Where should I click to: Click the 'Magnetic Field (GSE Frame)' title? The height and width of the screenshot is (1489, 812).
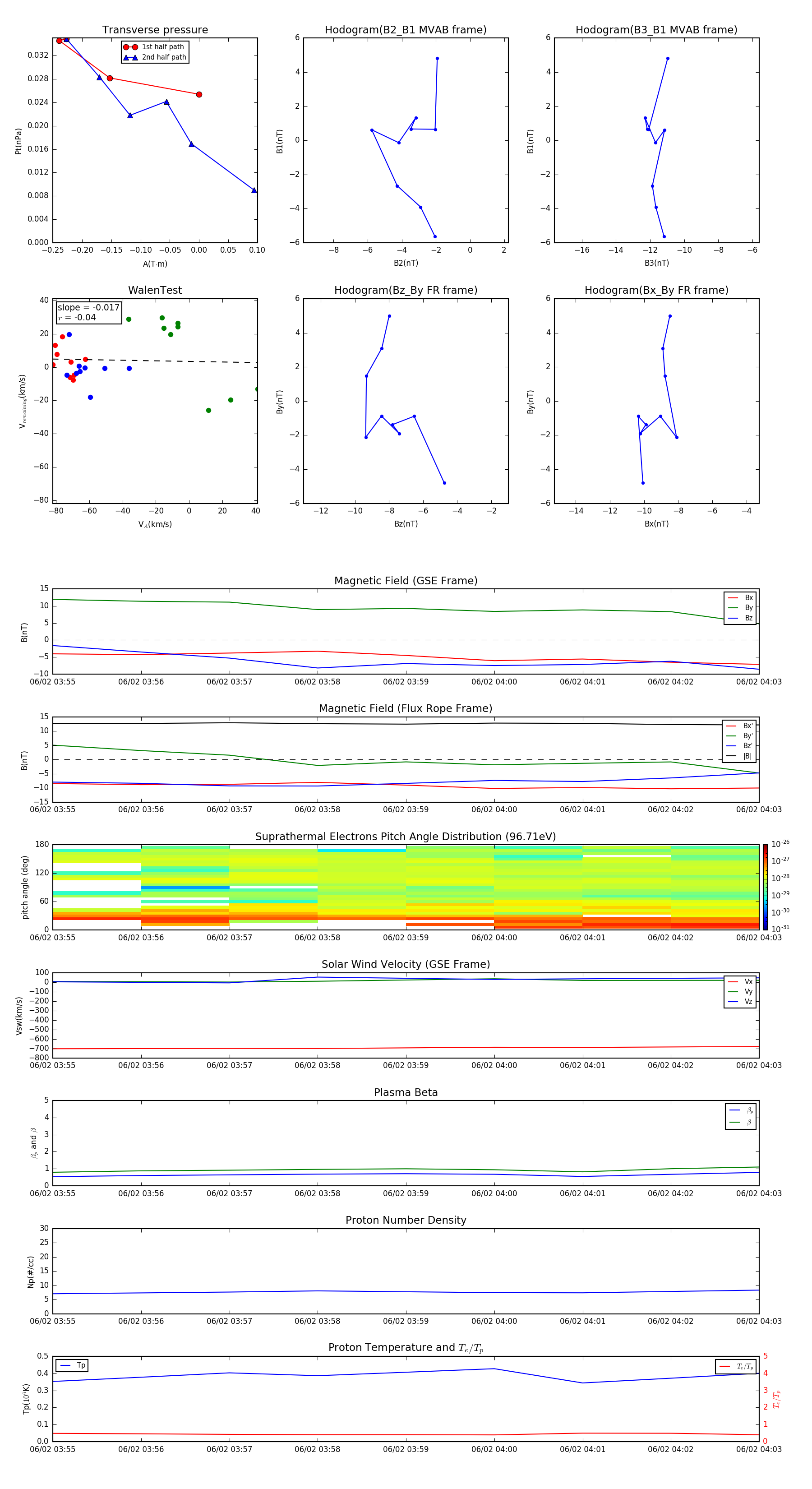[x=406, y=581]
